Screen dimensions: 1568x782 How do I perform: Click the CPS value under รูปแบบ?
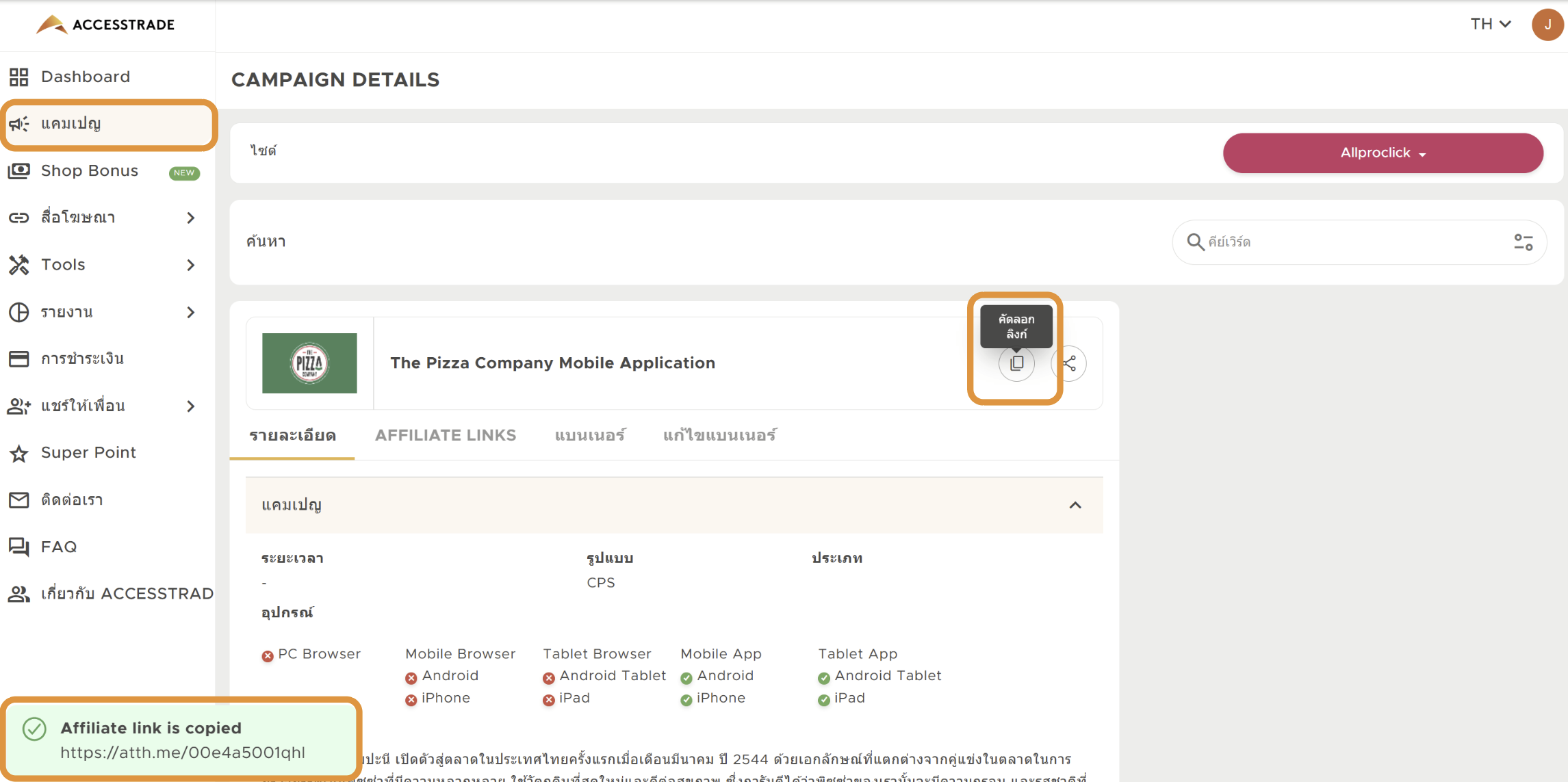601,583
